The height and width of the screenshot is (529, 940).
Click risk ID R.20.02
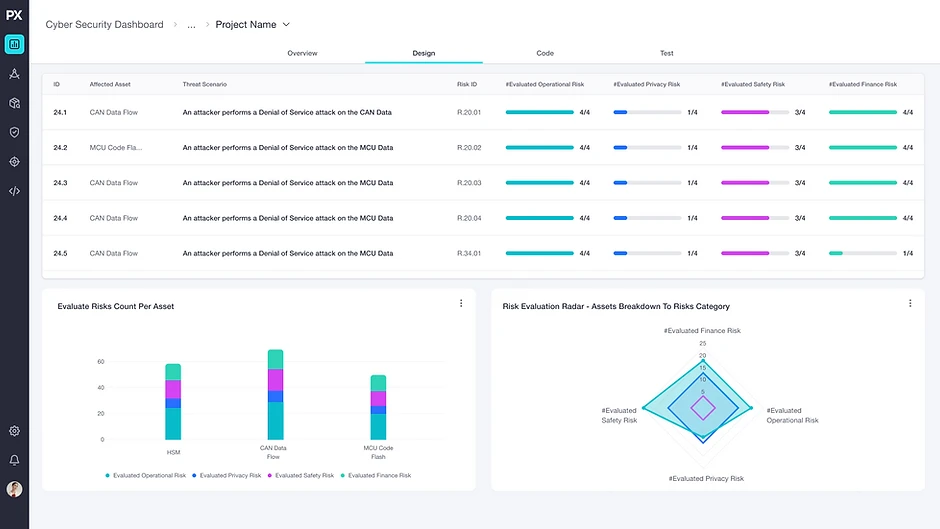tap(469, 148)
